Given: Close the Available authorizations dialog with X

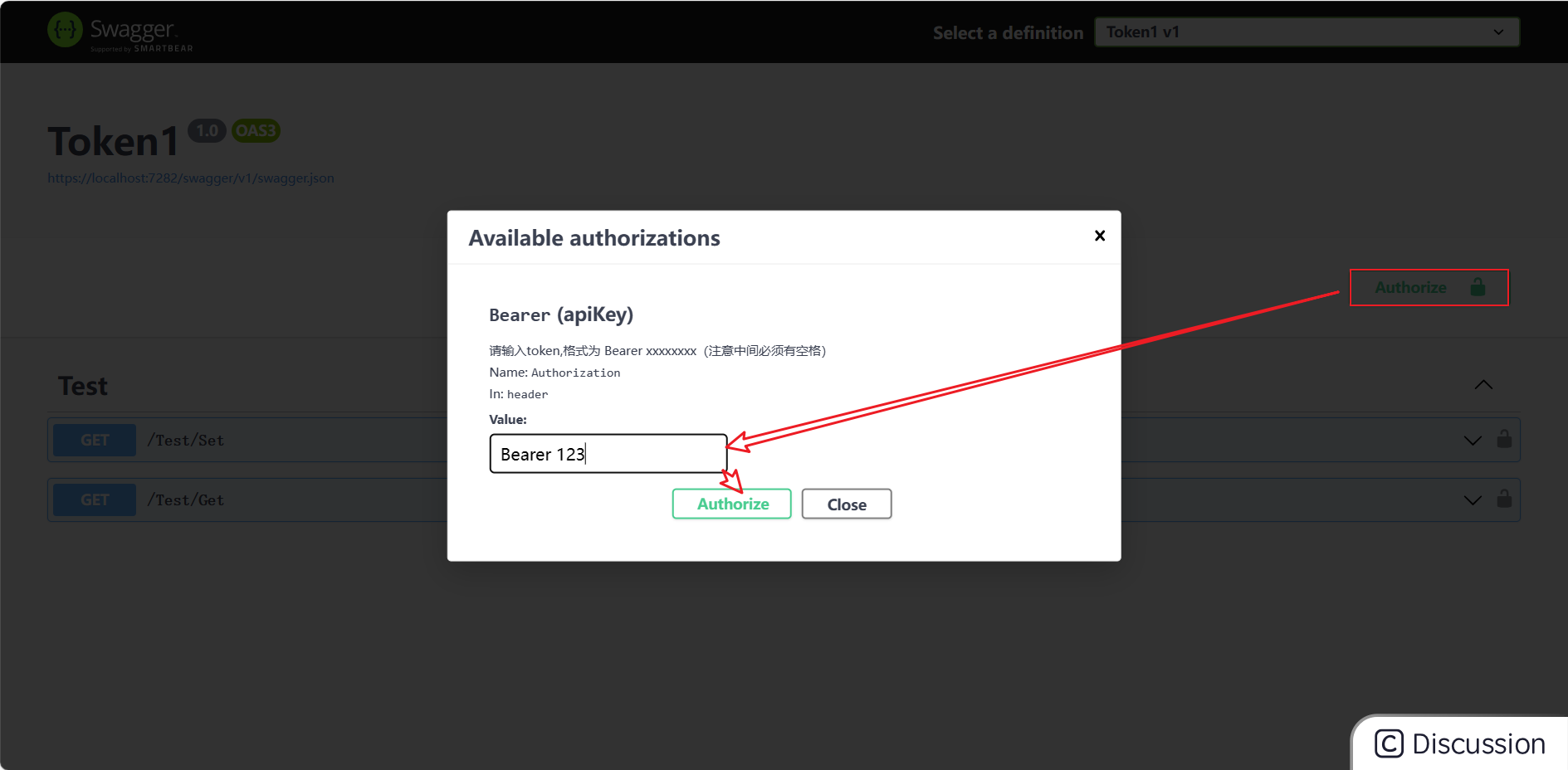Looking at the screenshot, I should pos(1100,236).
